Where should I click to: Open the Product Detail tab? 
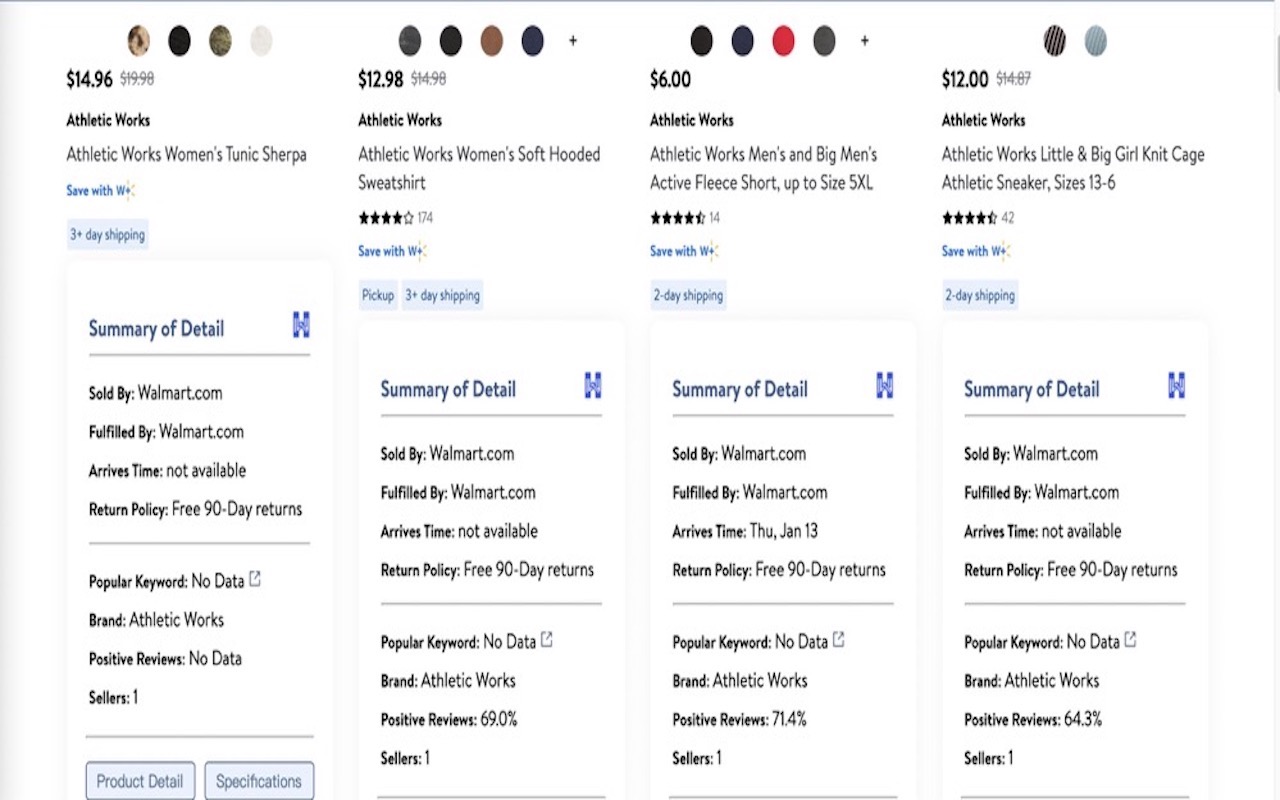click(140, 781)
